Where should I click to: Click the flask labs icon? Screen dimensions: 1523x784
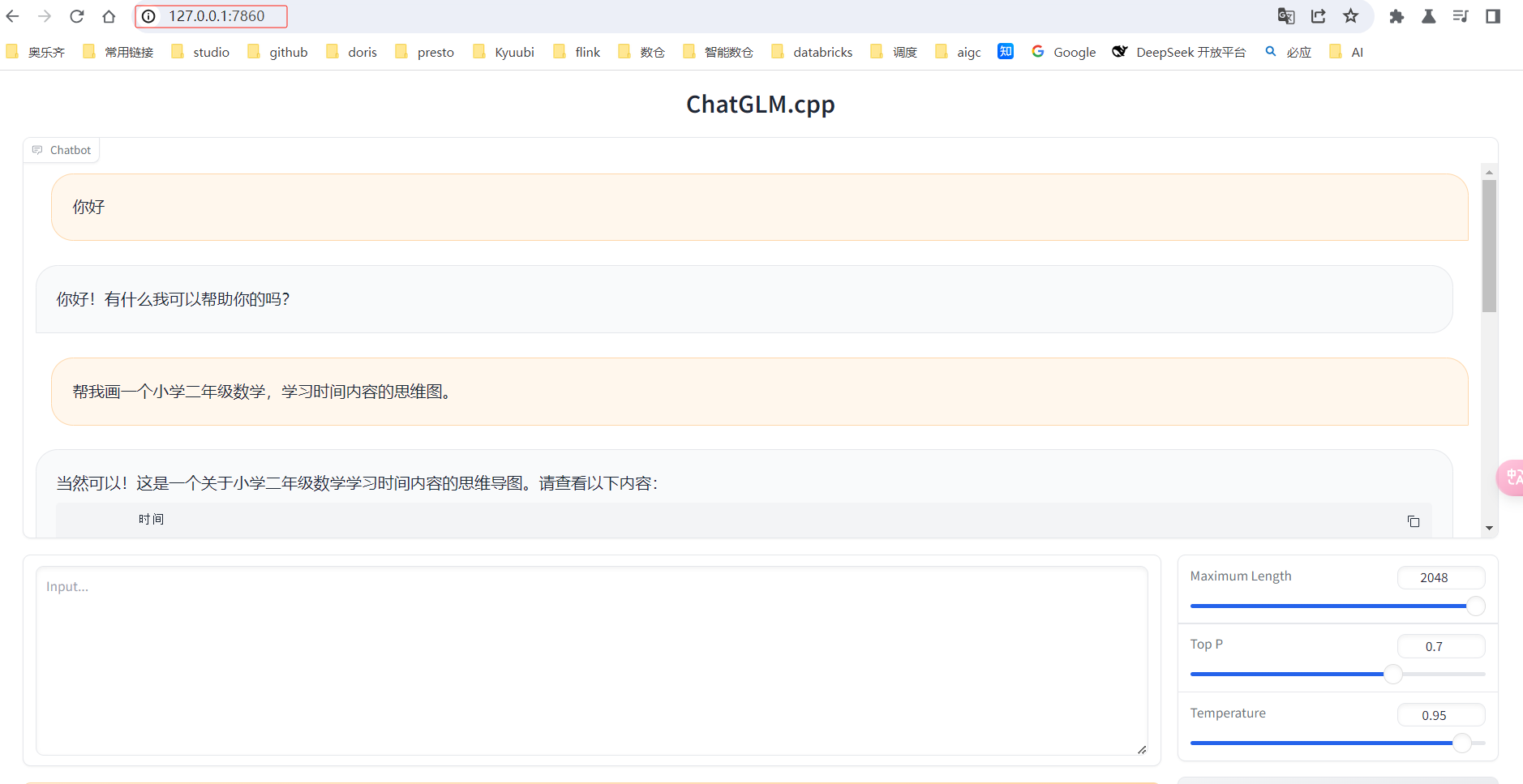tap(1429, 16)
